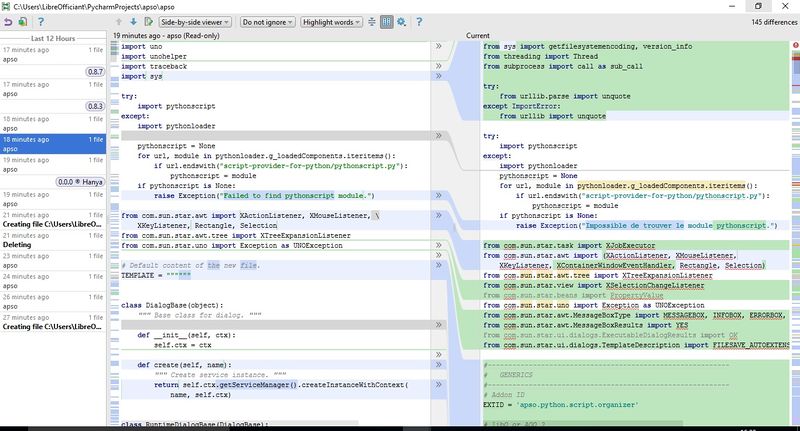Accept arrow beside '# Default content' comment
800x431 pixels.
click(x=438, y=265)
